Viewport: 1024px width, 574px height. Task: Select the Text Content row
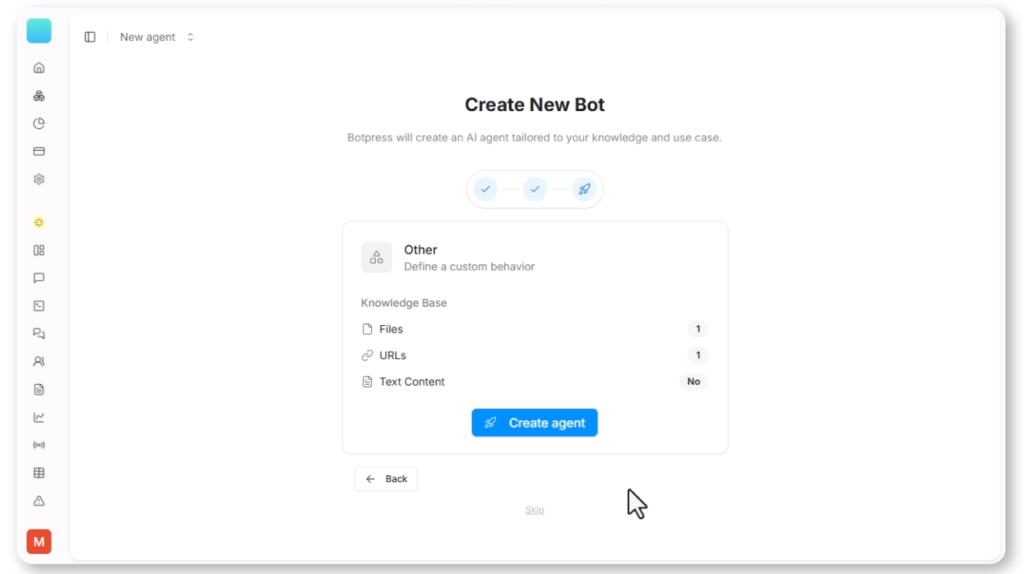pos(535,381)
